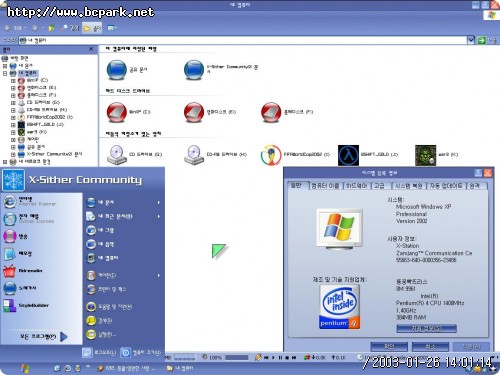The height and width of the screenshot is (375, 500).
Task: Open the CD drive G icon
Action: 116,155
